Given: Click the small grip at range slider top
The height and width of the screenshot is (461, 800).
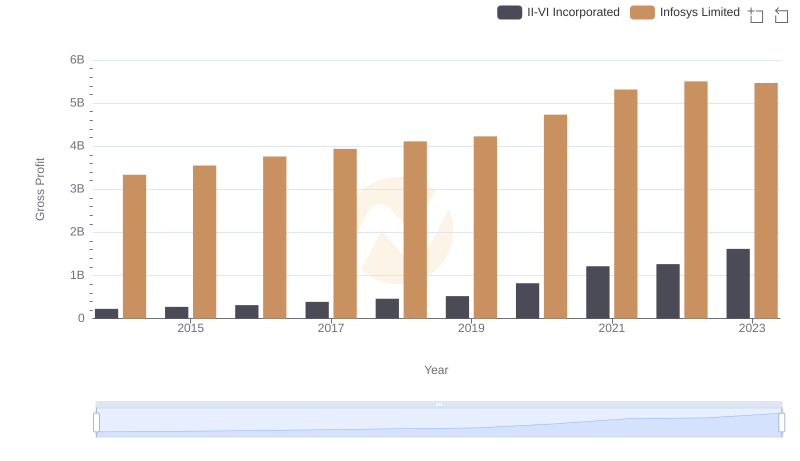Looking at the screenshot, I should pyautogui.click(x=439, y=404).
